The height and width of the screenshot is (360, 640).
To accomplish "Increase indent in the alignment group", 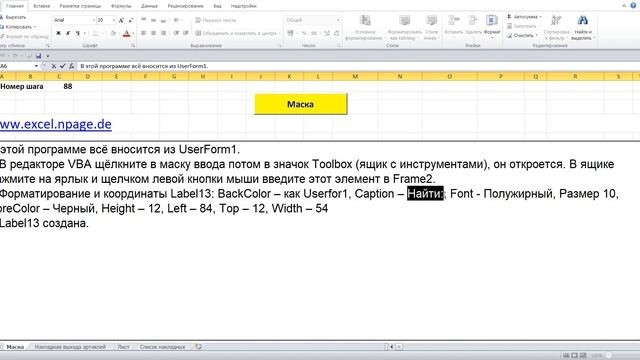I will [186, 33].
